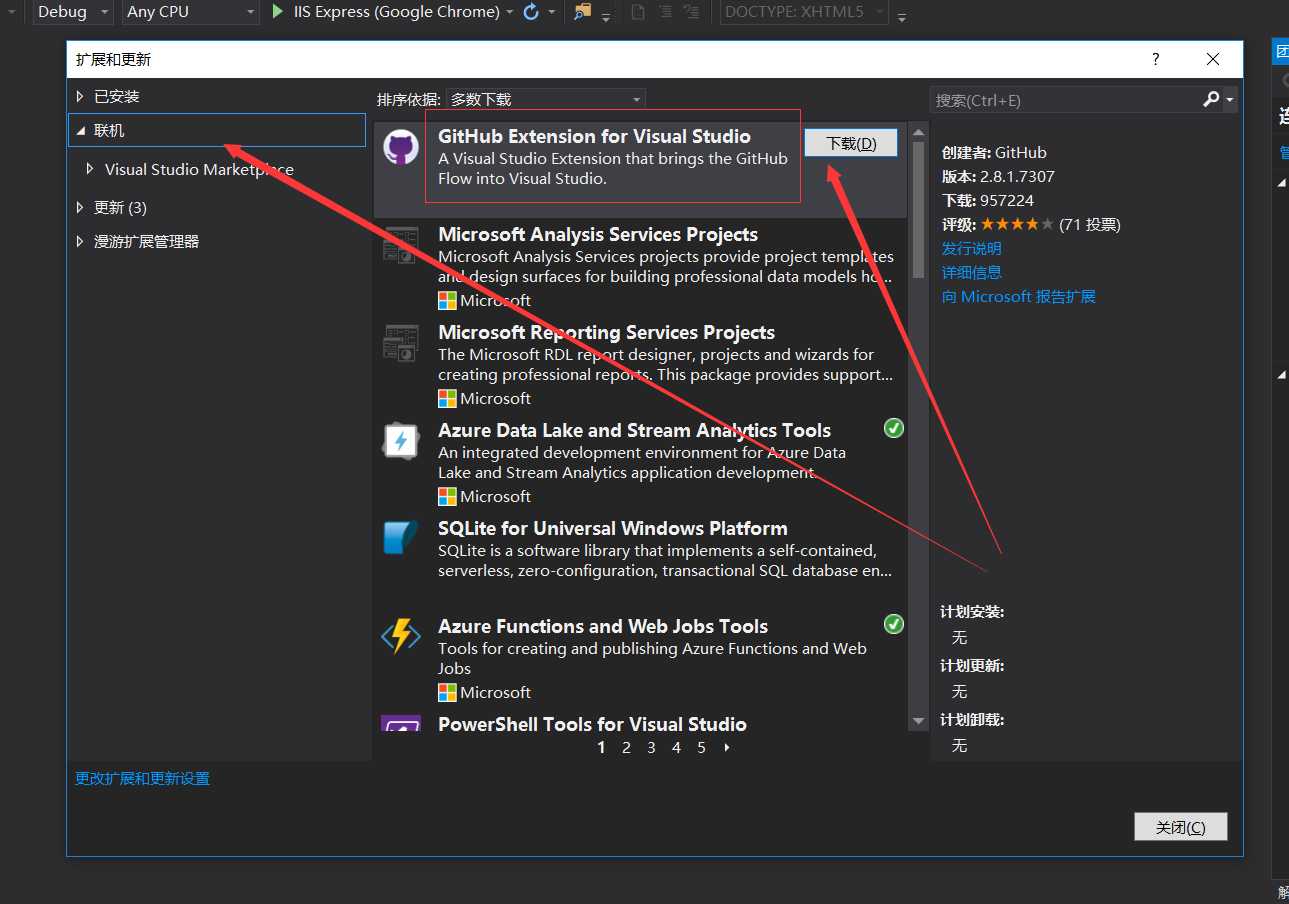Click the 下载(D) download button
This screenshot has height=904, width=1289.
851,143
